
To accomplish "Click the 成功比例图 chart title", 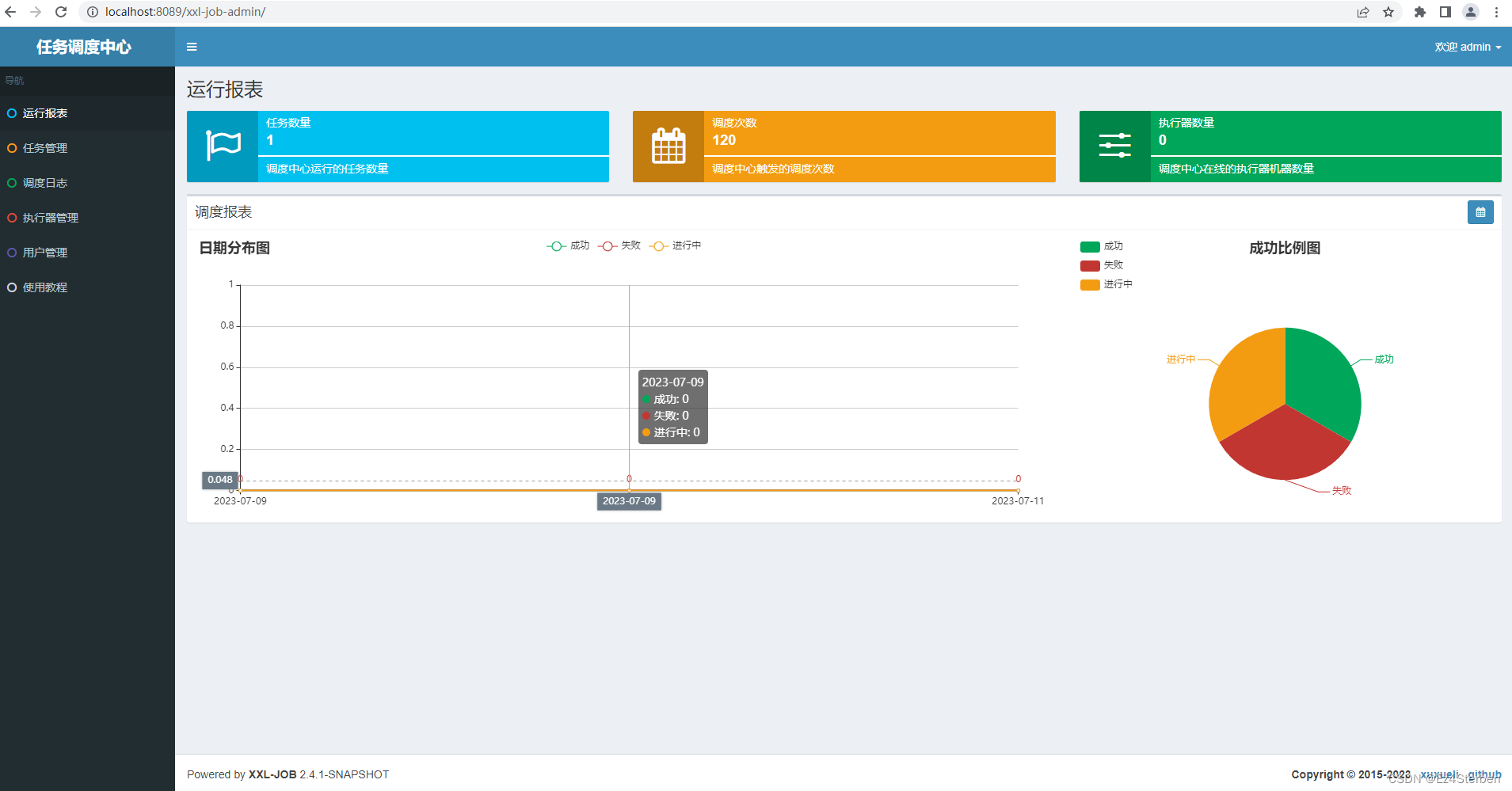I will 1285,248.
